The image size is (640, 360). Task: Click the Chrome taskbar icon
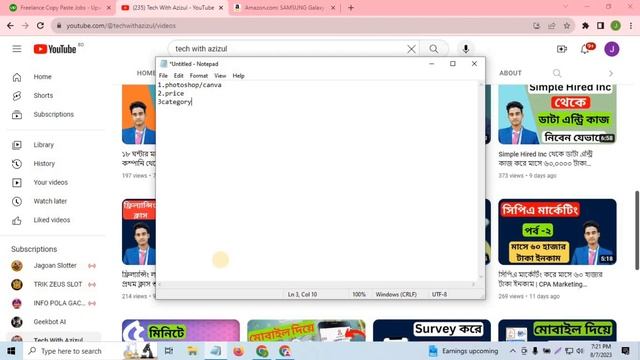(262, 351)
